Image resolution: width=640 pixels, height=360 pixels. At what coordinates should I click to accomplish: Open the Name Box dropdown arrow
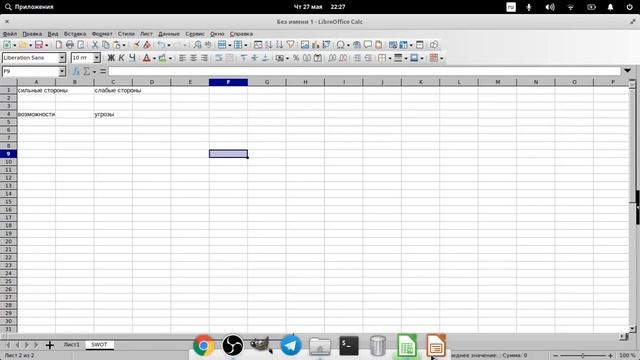click(x=62, y=71)
